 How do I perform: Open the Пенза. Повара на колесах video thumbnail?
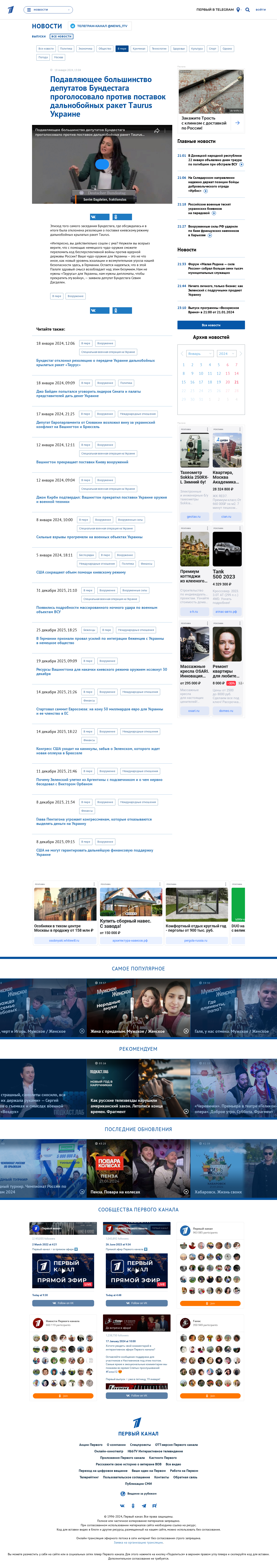point(138,1169)
